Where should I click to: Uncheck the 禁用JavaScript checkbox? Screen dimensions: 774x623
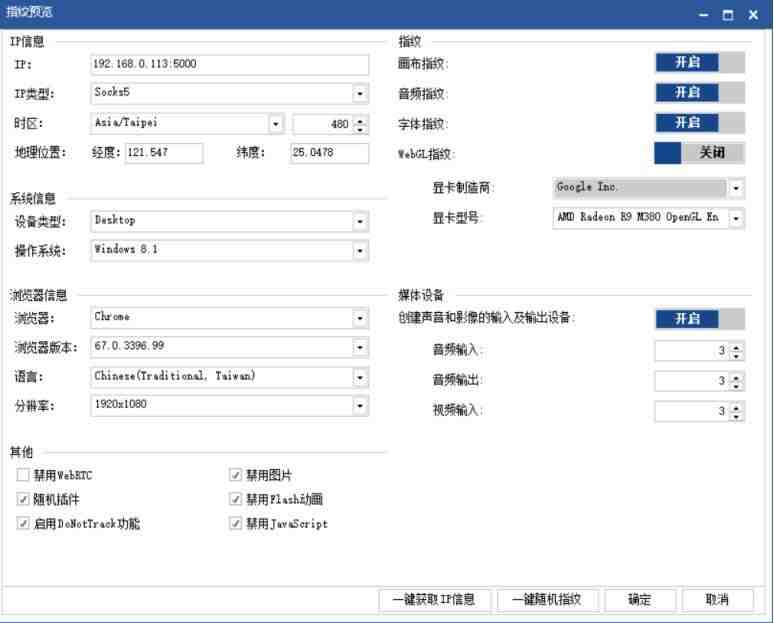pos(235,523)
